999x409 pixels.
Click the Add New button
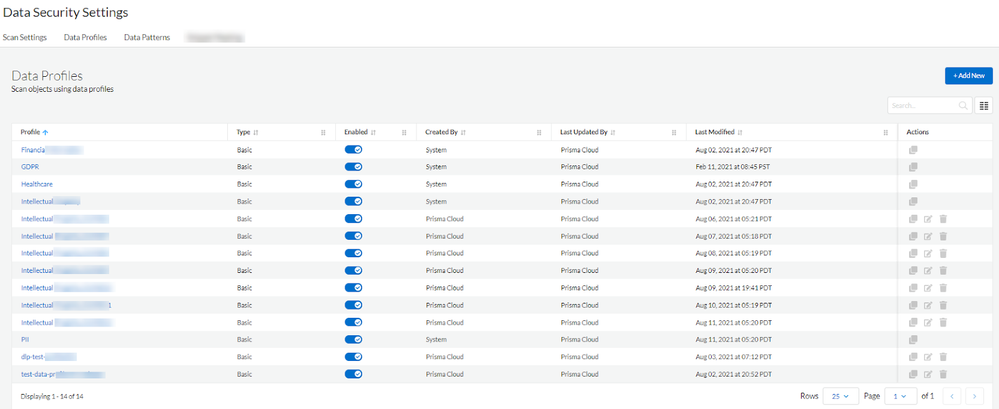click(x=968, y=75)
